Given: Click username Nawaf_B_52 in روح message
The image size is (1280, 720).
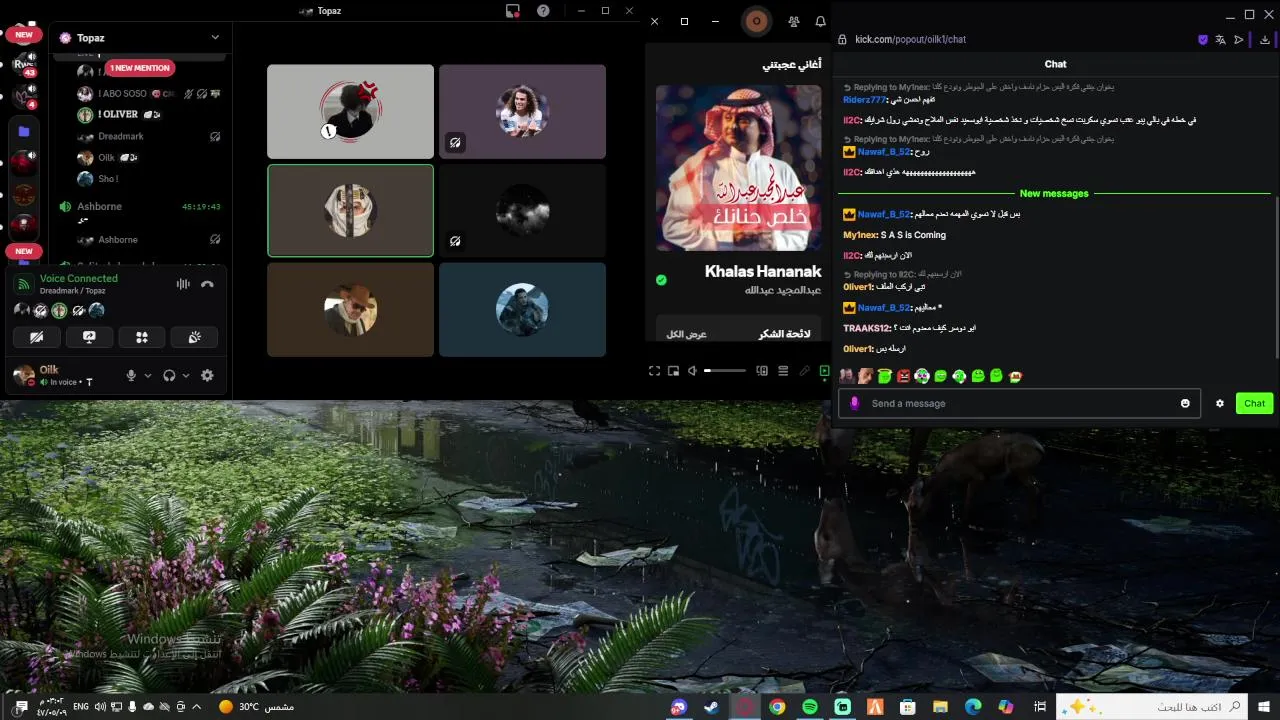Looking at the screenshot, I should (x=884, y=152).
